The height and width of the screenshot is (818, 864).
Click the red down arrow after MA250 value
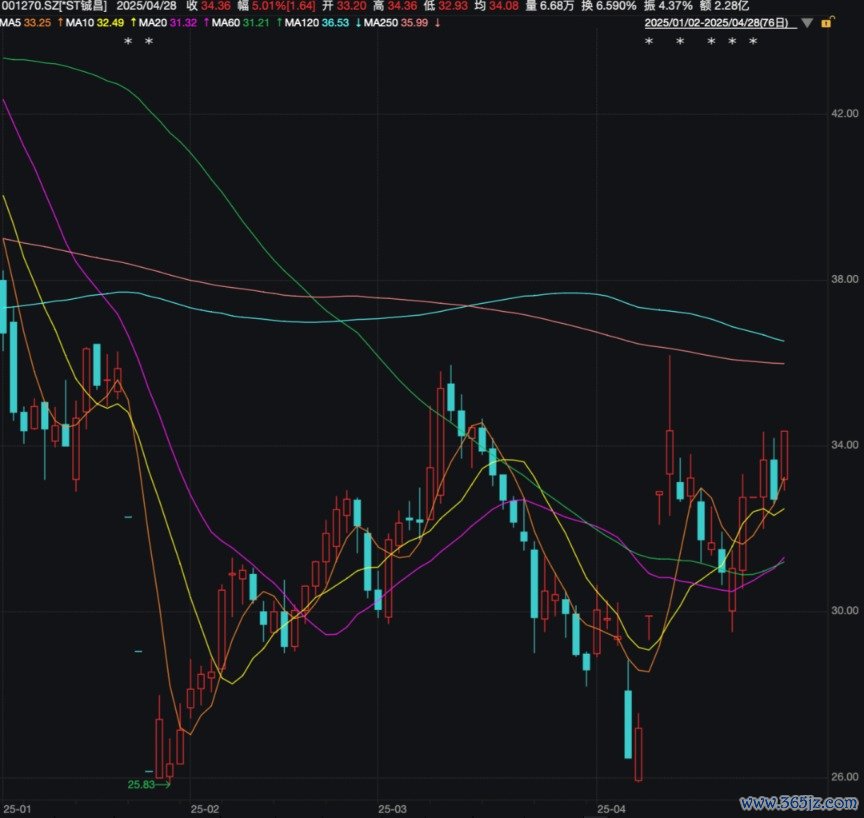[437, 22]
